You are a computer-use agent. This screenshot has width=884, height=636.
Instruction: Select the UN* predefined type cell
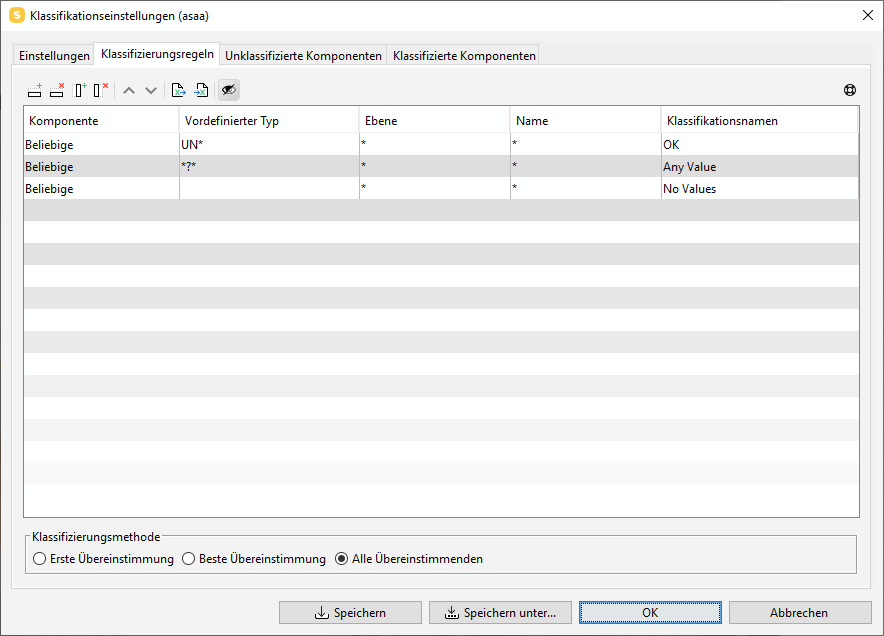pos(269,144)
